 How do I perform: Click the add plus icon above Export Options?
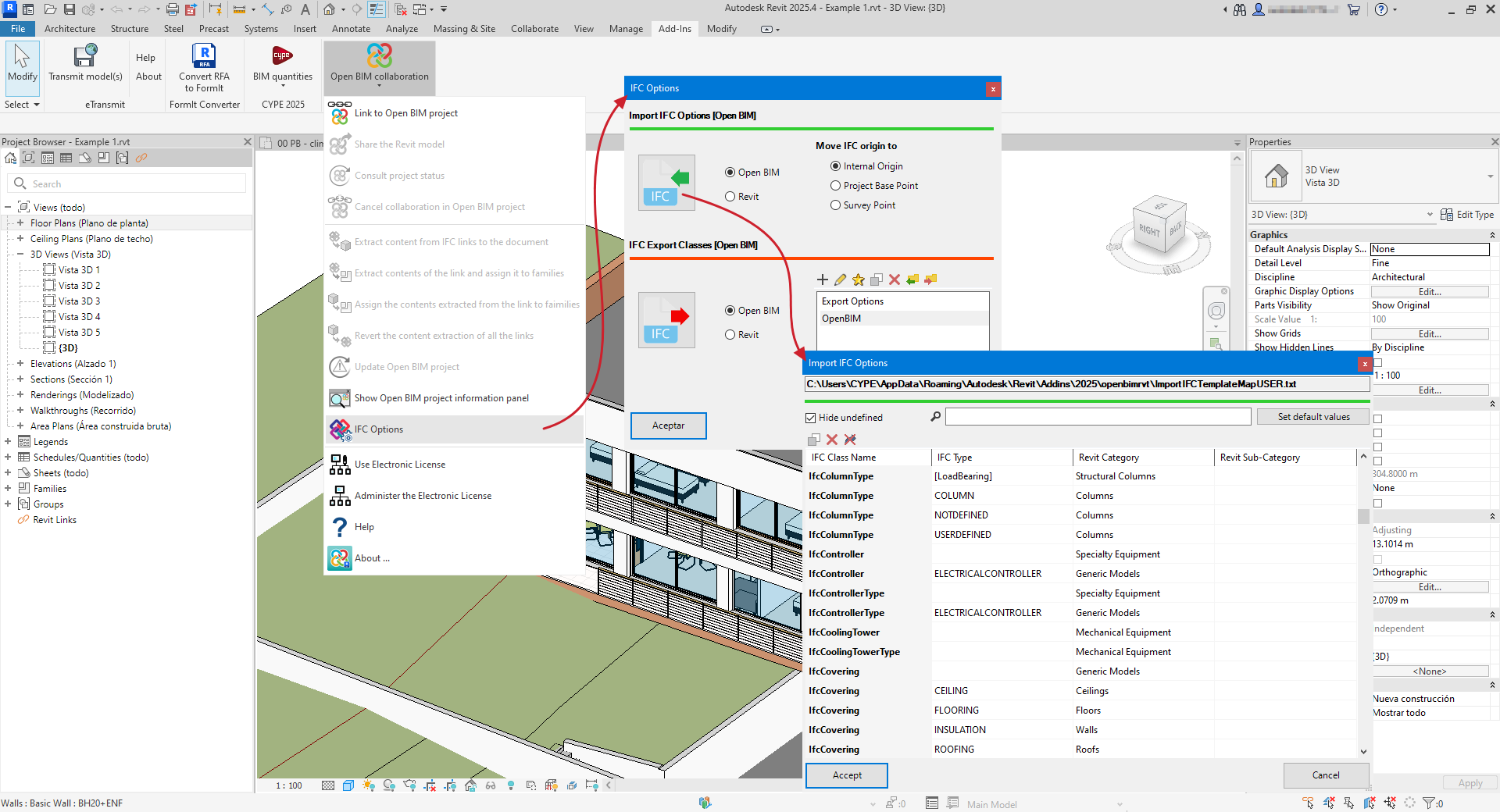[x=822, y=280]
